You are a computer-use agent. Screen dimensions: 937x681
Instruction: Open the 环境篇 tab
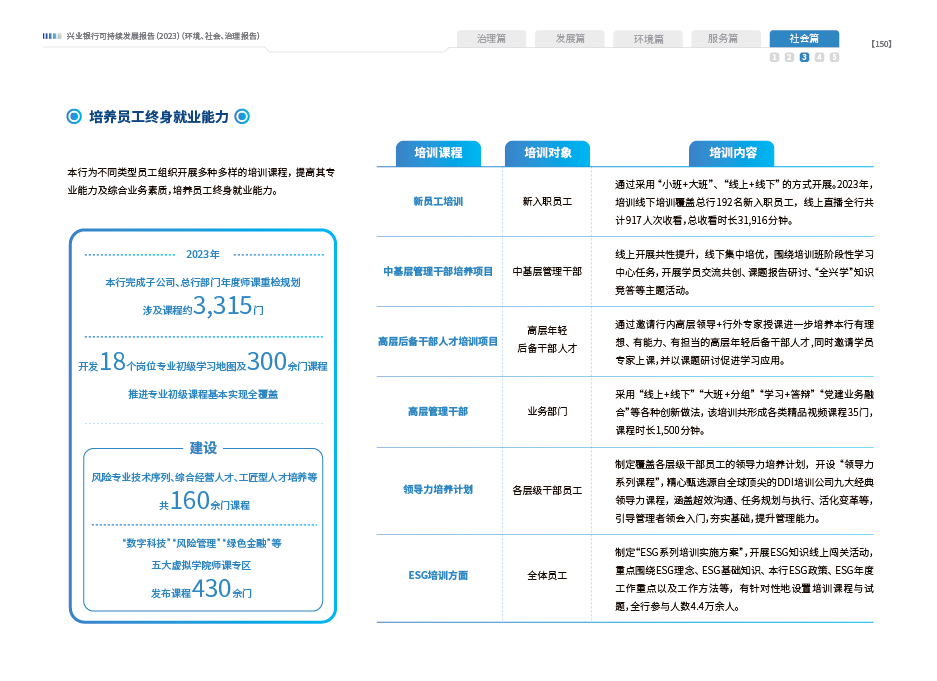click(x=647, y=39)
